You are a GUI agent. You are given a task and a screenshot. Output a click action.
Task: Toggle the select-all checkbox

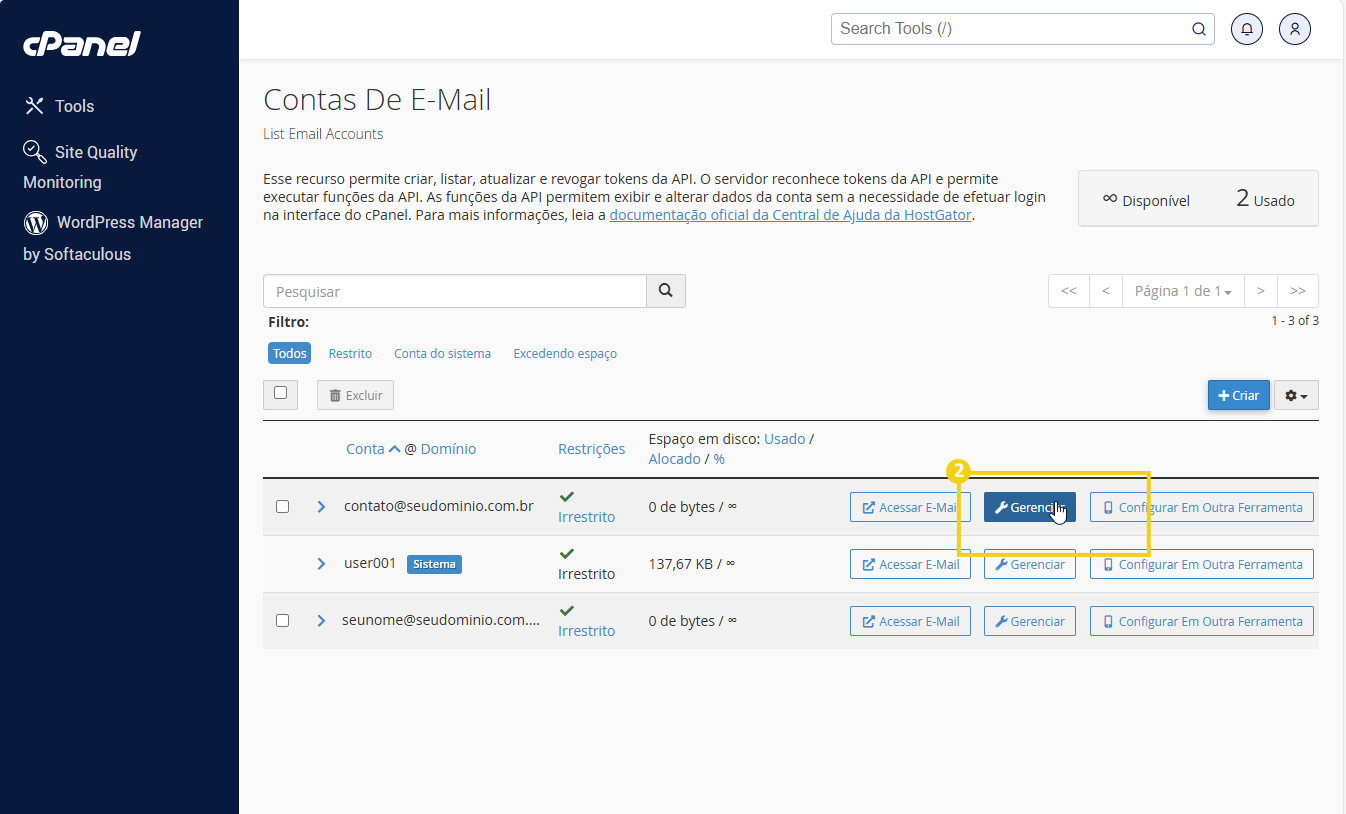point(280,393)
